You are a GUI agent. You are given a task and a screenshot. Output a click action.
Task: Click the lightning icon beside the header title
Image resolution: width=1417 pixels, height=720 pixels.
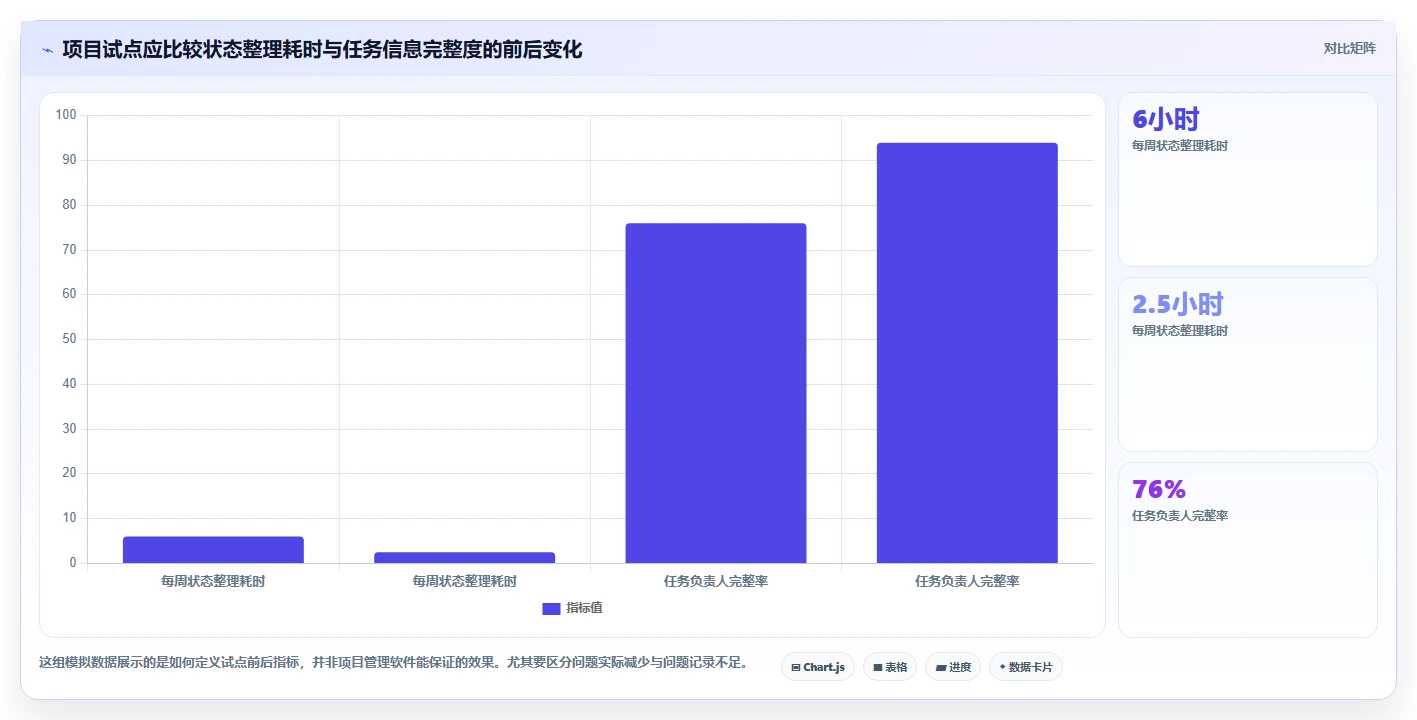[x=48, y=50]
